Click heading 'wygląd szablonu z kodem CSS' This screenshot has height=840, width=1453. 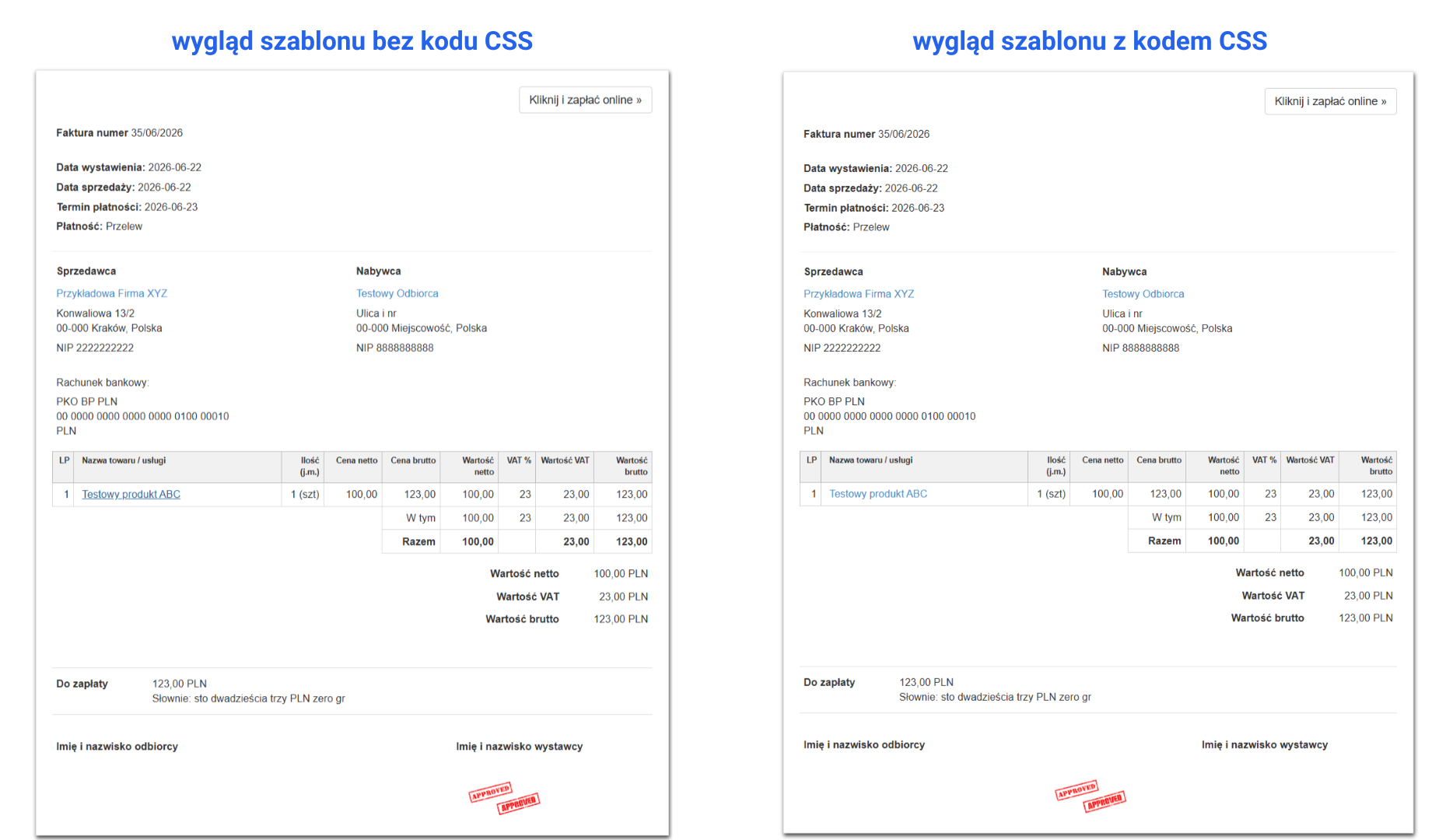pos(1090,40)
